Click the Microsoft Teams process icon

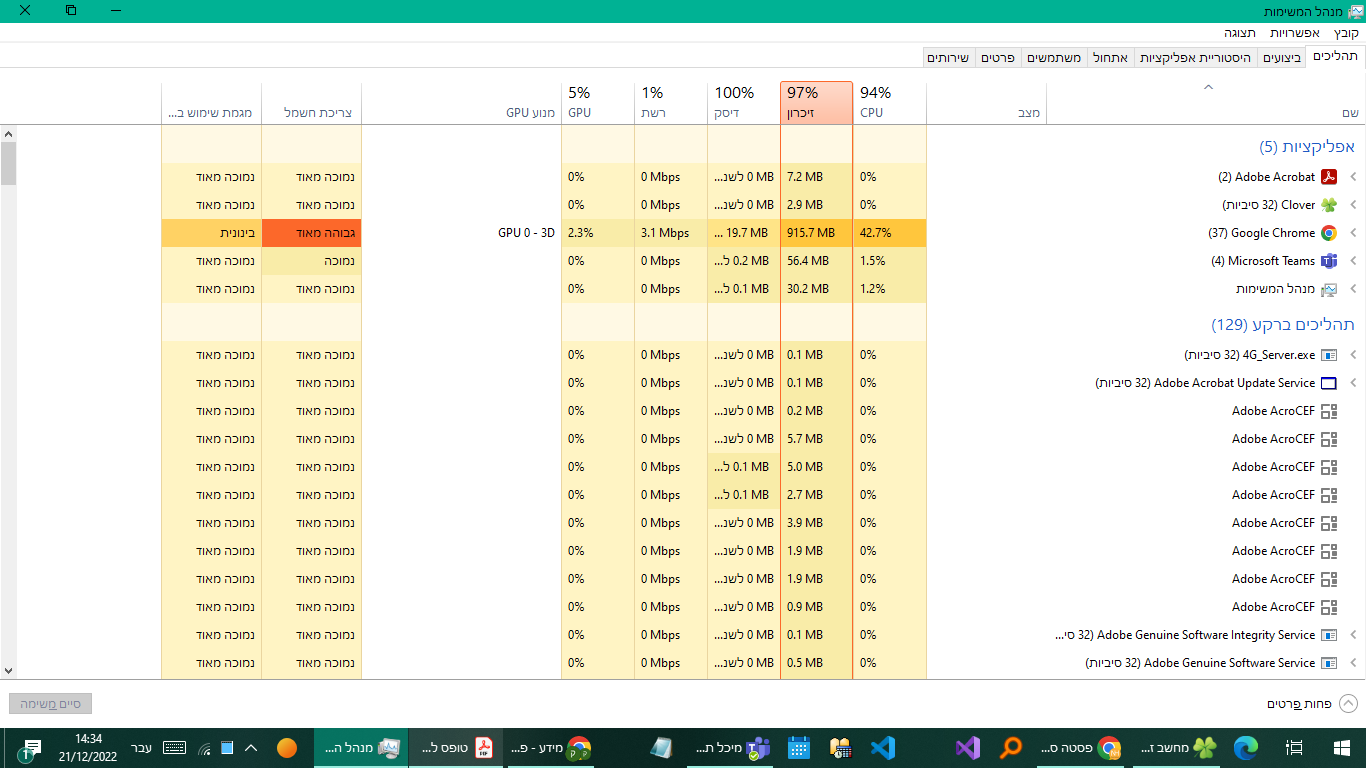tap(1329, 261)
